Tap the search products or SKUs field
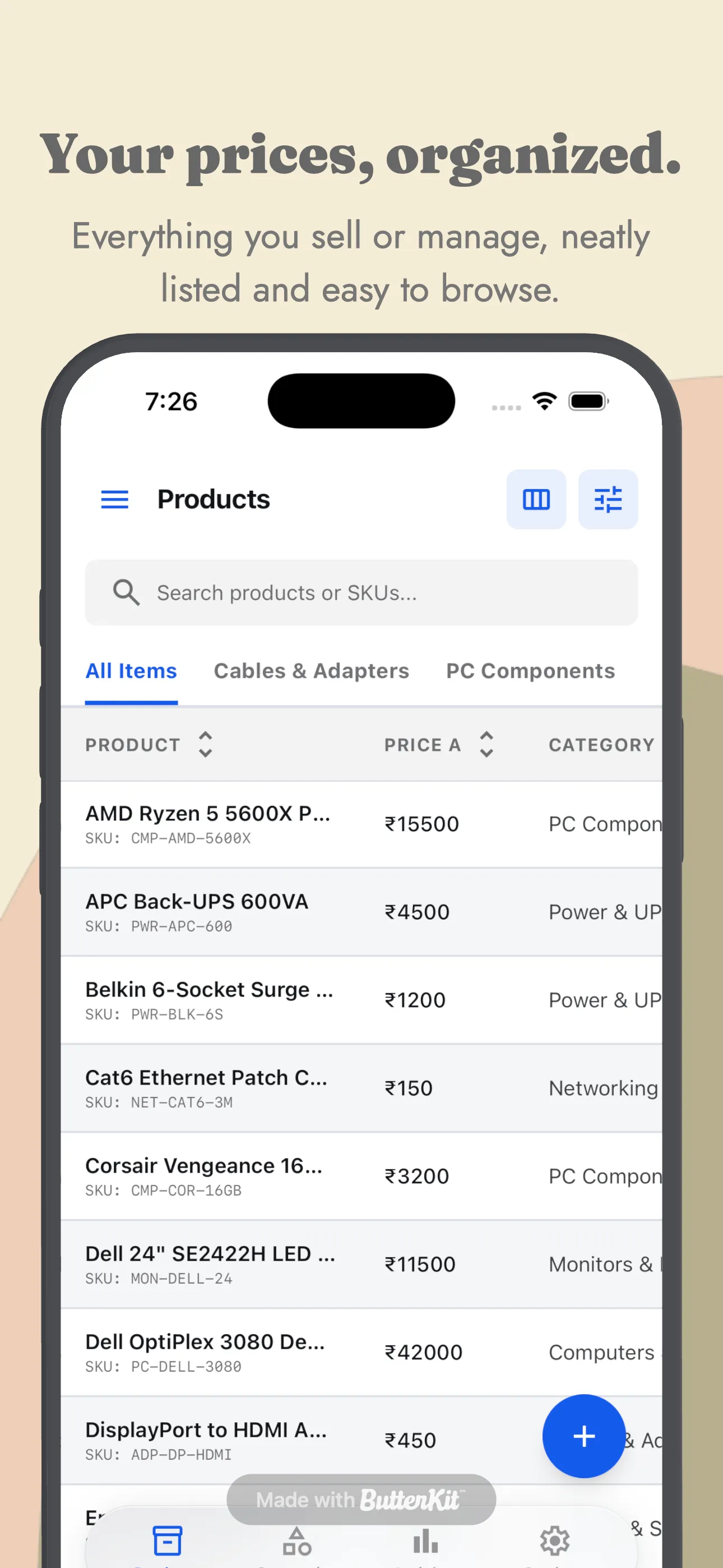This screenshot has height=1568, width=723. tap(361, 592)
